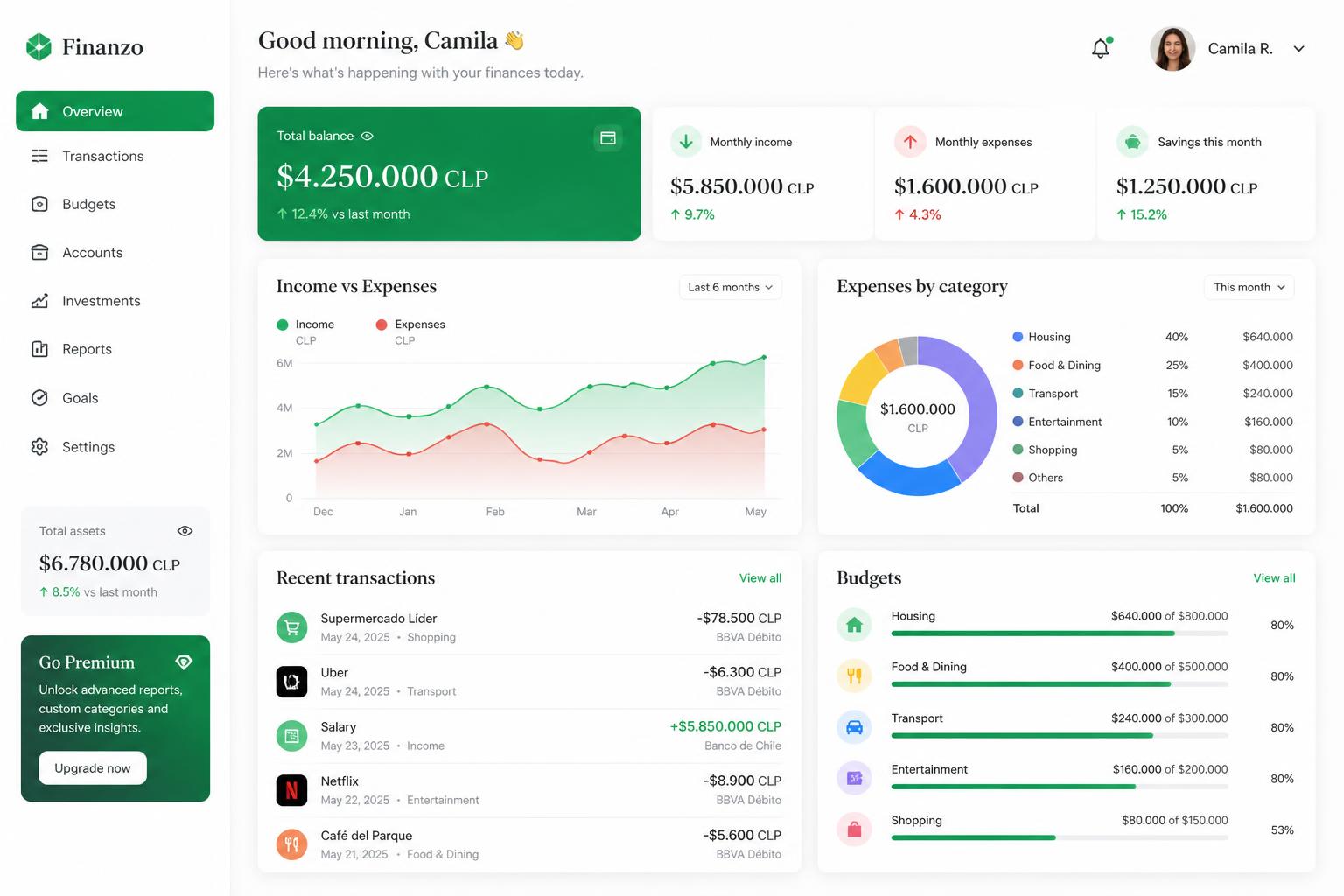Screen dimensions: 1344x896
Task: Select the Overview sidebar item
Action: (115, 111)
